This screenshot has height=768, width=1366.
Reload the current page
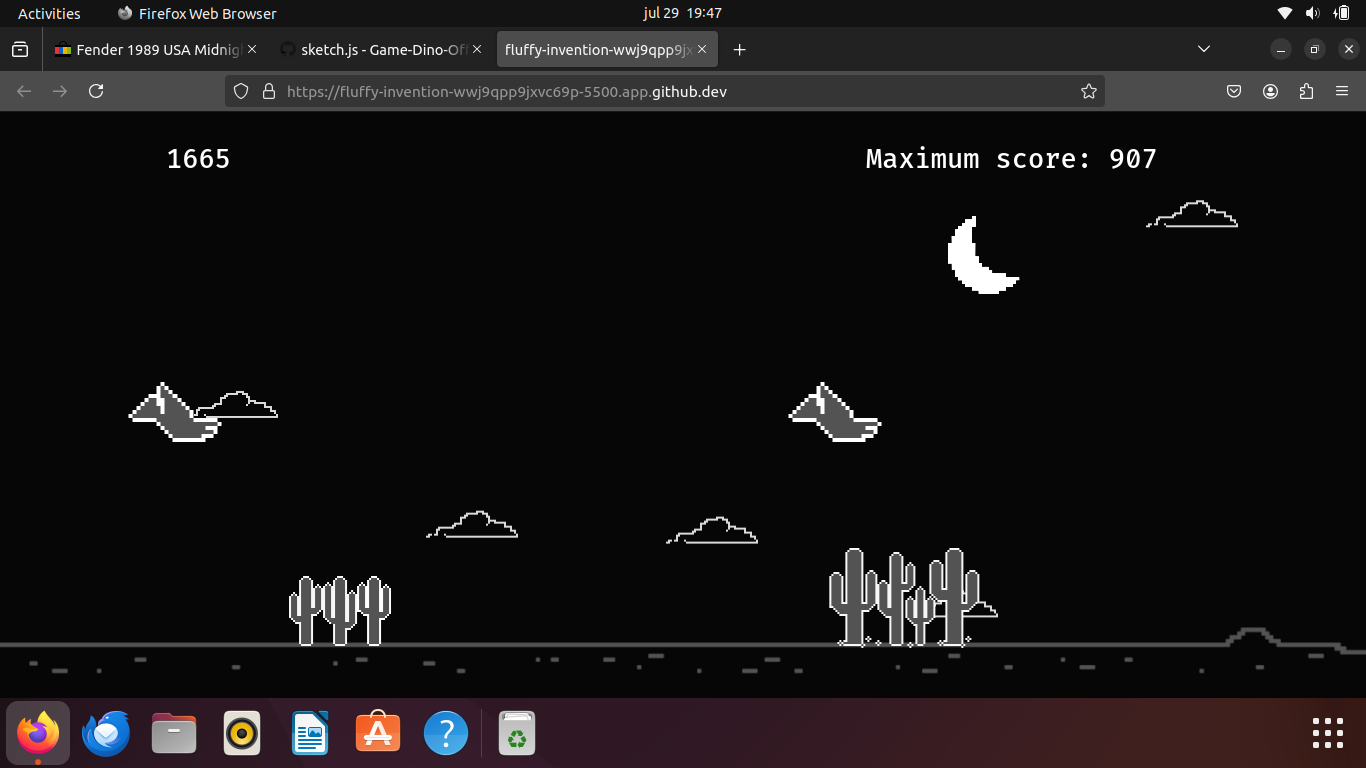(96, 91)
